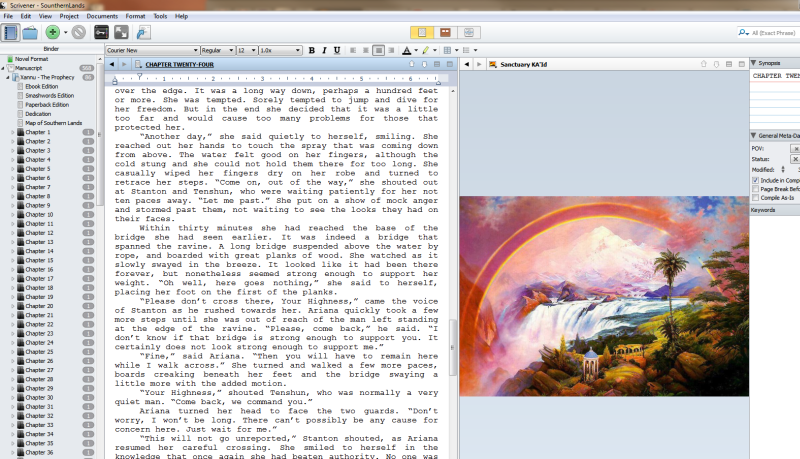Click the Chapter Twenty-Four document icon
The width and height of the screenshot is (800, 459).
click(138, 64)
